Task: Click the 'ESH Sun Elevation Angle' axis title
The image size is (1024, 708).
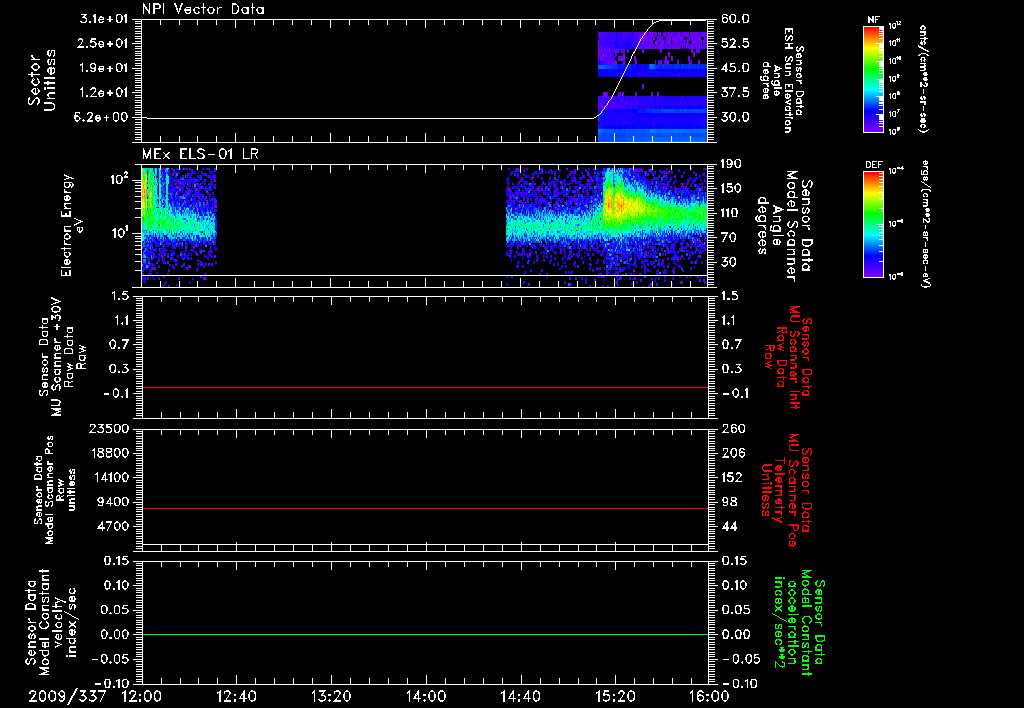Action: click(782, 80)
